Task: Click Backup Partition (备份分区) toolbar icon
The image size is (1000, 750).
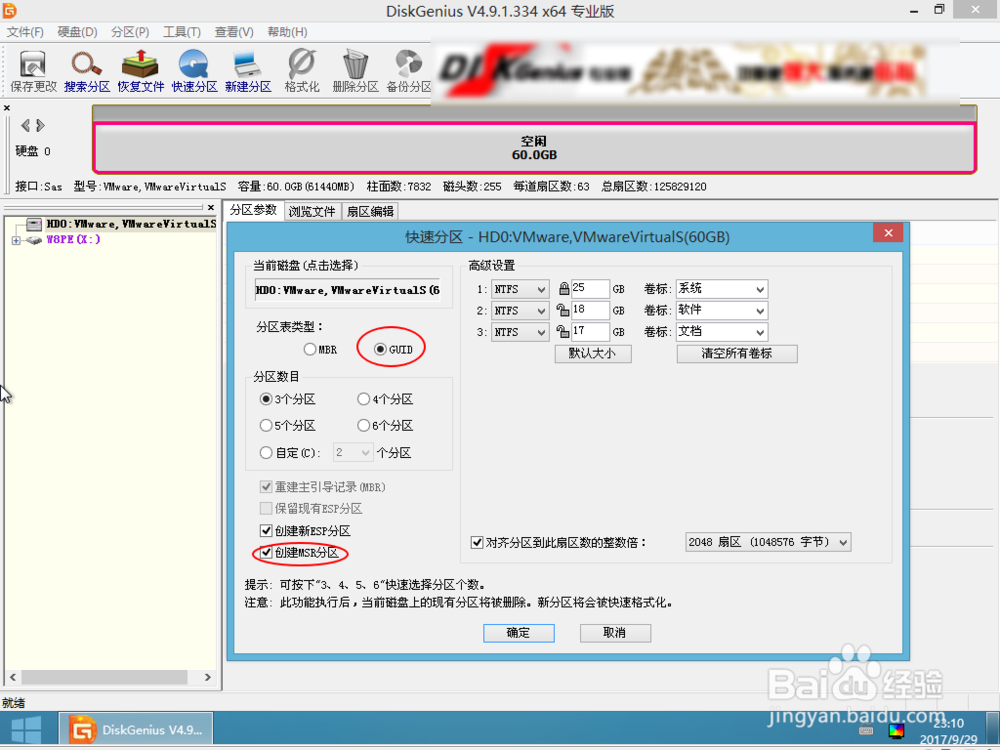Action: point(409,71)
